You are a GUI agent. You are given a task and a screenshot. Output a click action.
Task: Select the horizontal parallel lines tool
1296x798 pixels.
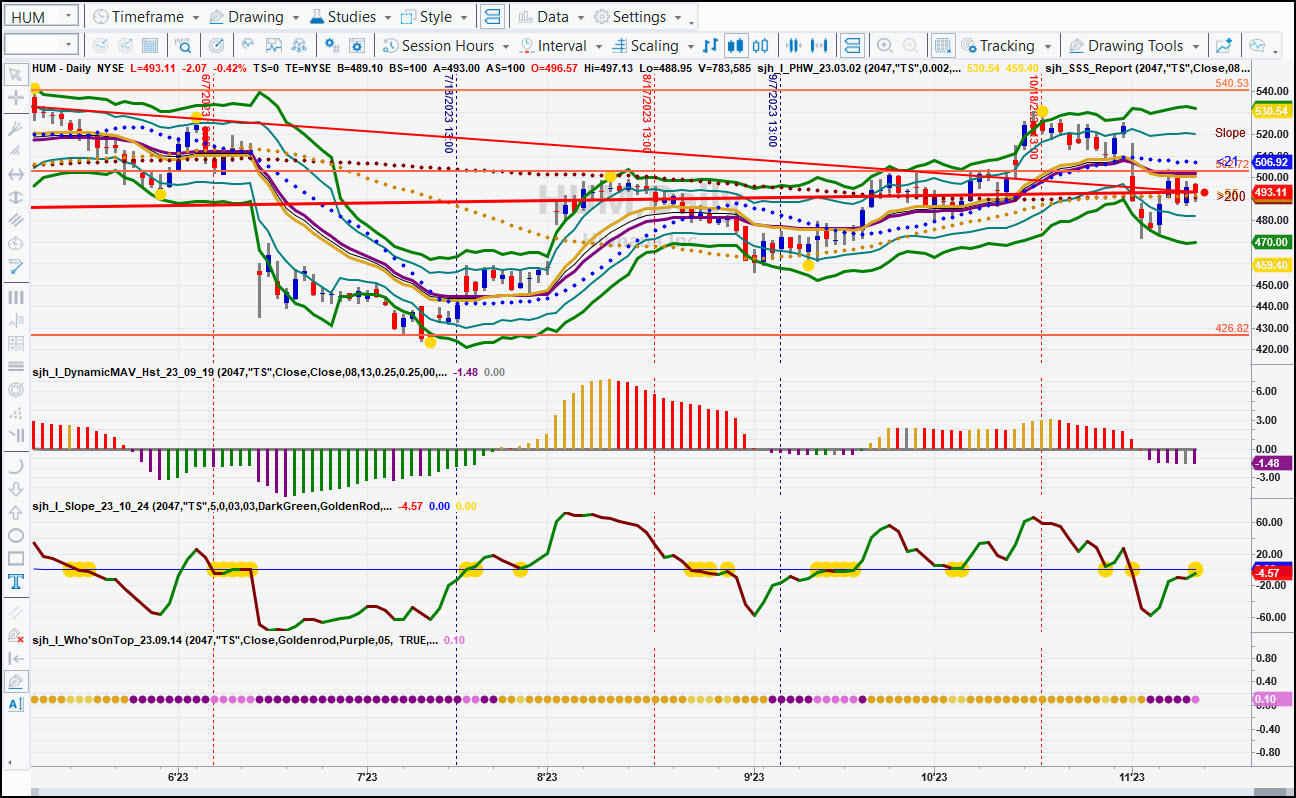[x=15, y=366]
